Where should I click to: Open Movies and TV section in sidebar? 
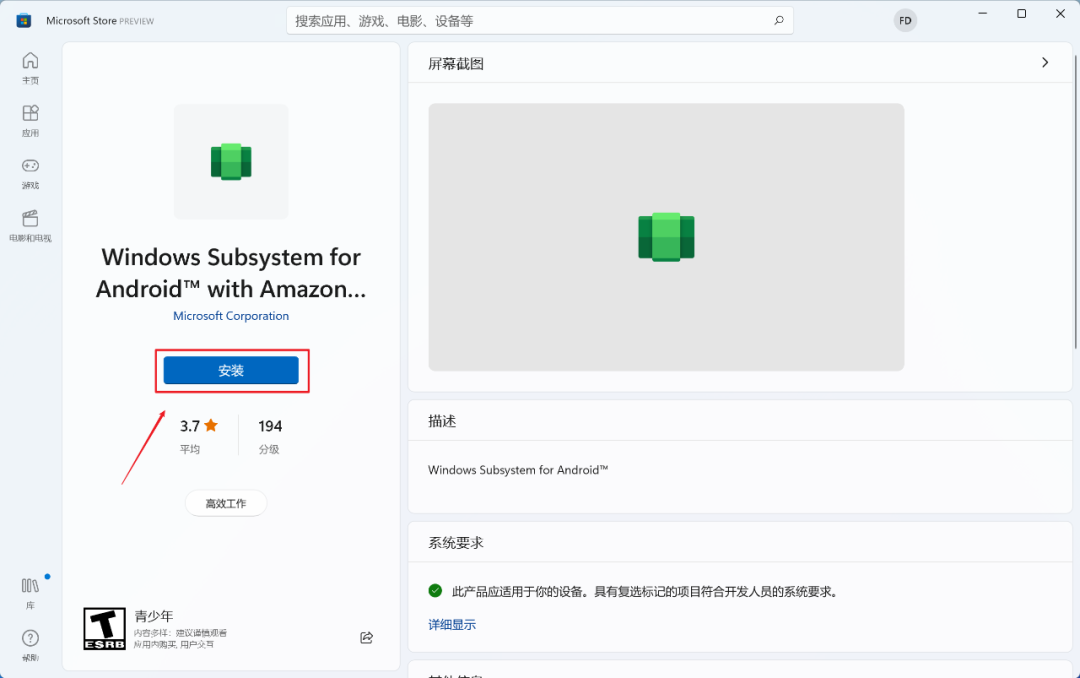30,226
